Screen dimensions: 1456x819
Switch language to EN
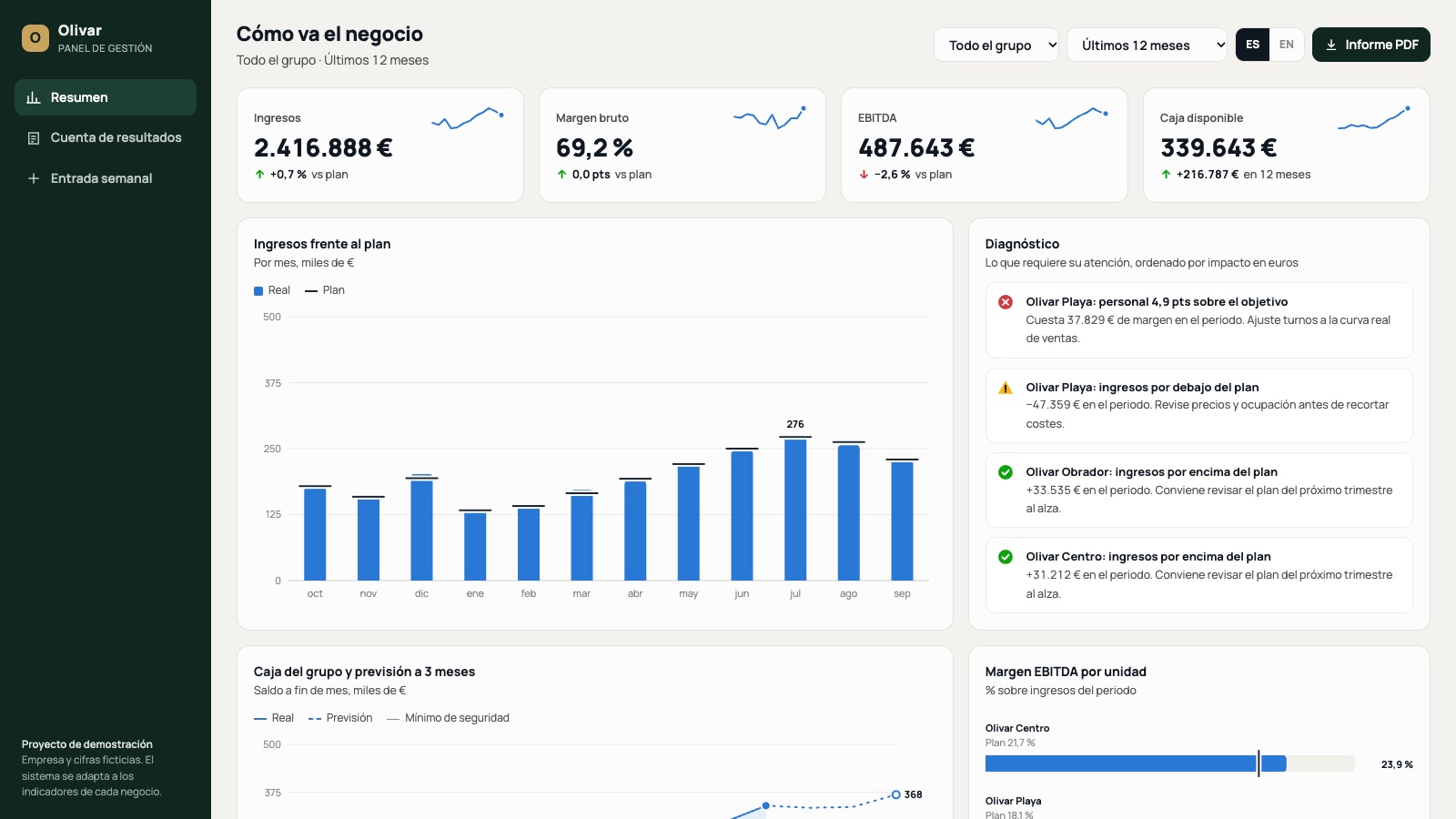[x=1287, y=45]
